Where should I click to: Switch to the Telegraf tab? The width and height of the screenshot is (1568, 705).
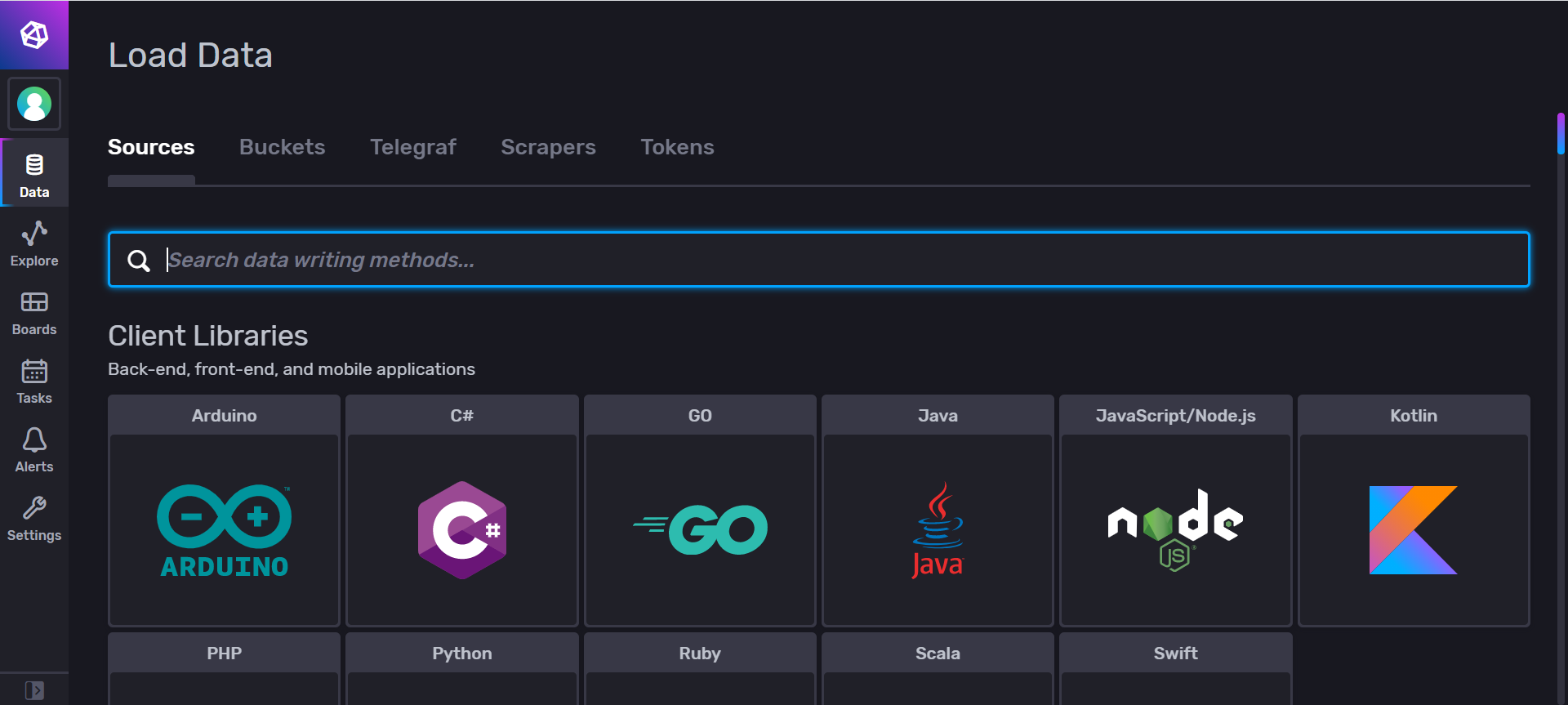point(413,147)
